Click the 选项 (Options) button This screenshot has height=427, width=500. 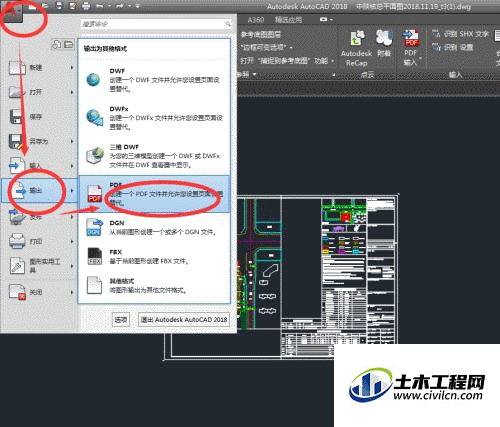coord(121,319)
